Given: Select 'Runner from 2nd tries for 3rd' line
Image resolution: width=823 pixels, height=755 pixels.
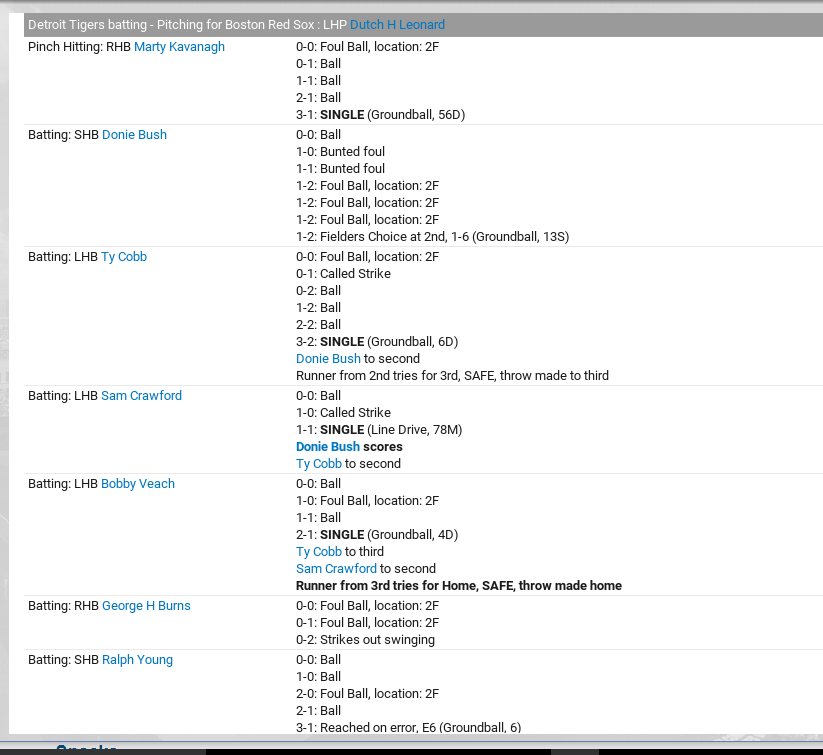Looking at the screenshot, I should (452, 376).
